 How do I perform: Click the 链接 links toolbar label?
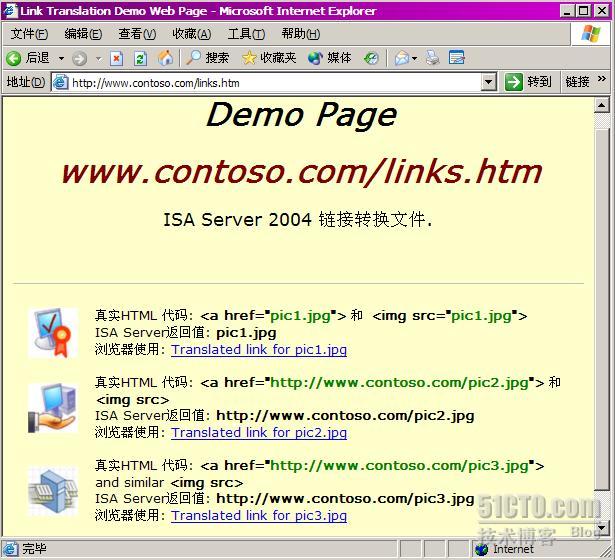pyautogui.click(x=577, y=82)
